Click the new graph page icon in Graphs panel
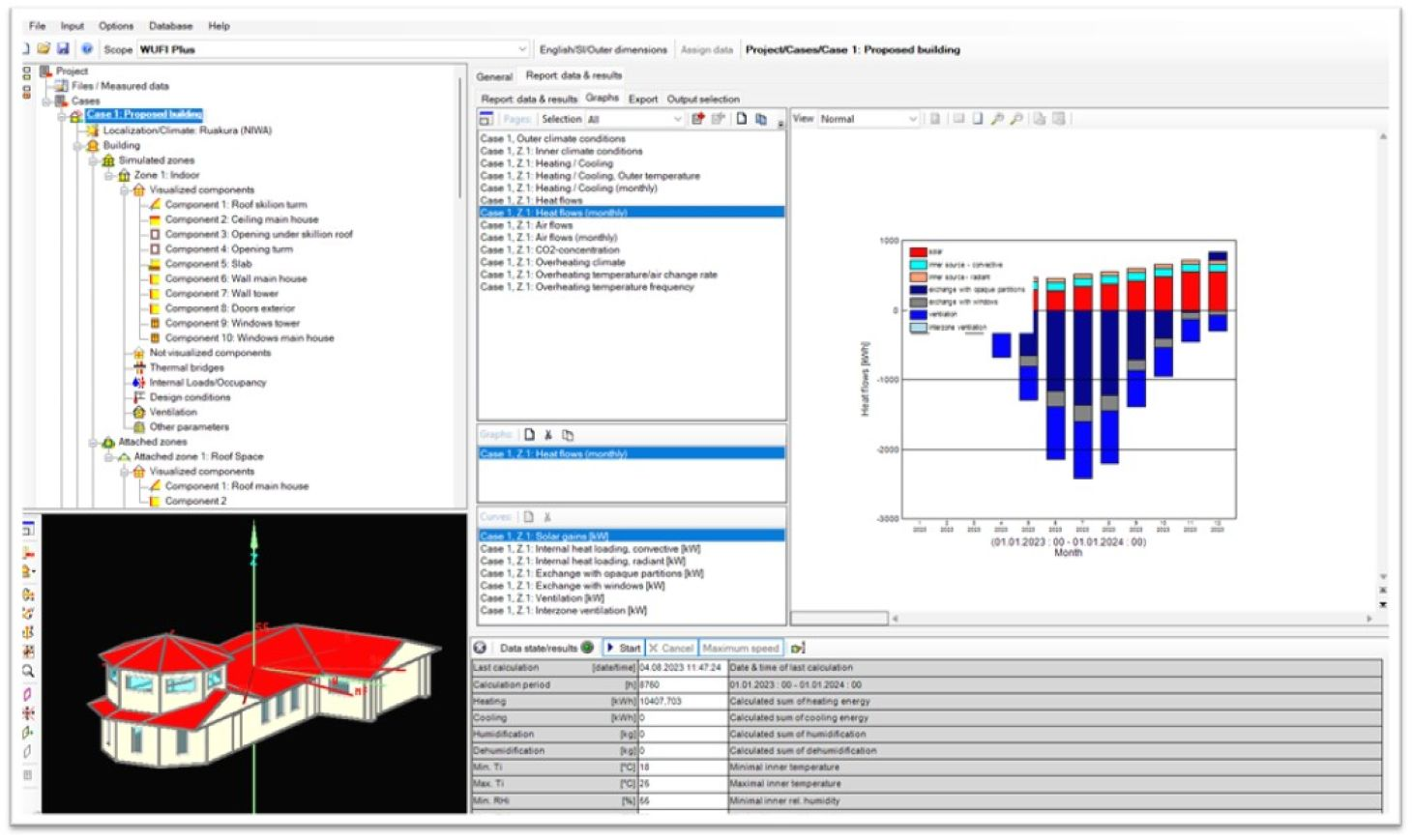Screen dimensions: 1412x840 click(529, 435)
